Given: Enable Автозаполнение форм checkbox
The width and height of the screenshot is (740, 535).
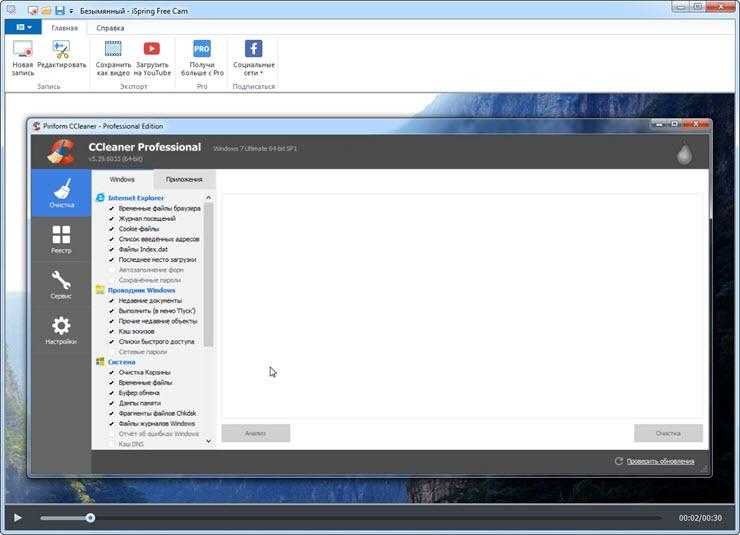Looking at the screenshot, I should (112, 270).
